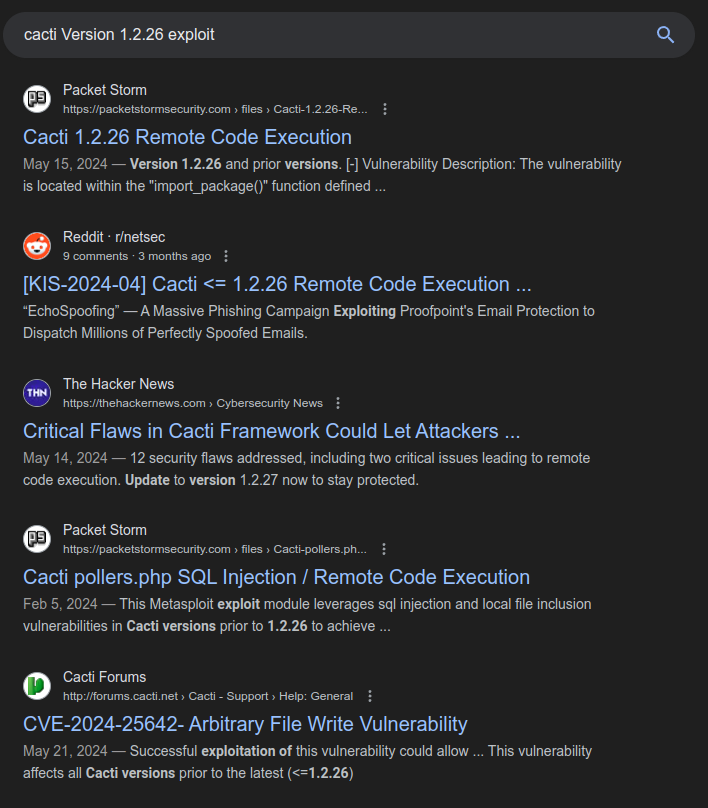Click the thehackernews.com breadcrumb URL

click(193, 403)
